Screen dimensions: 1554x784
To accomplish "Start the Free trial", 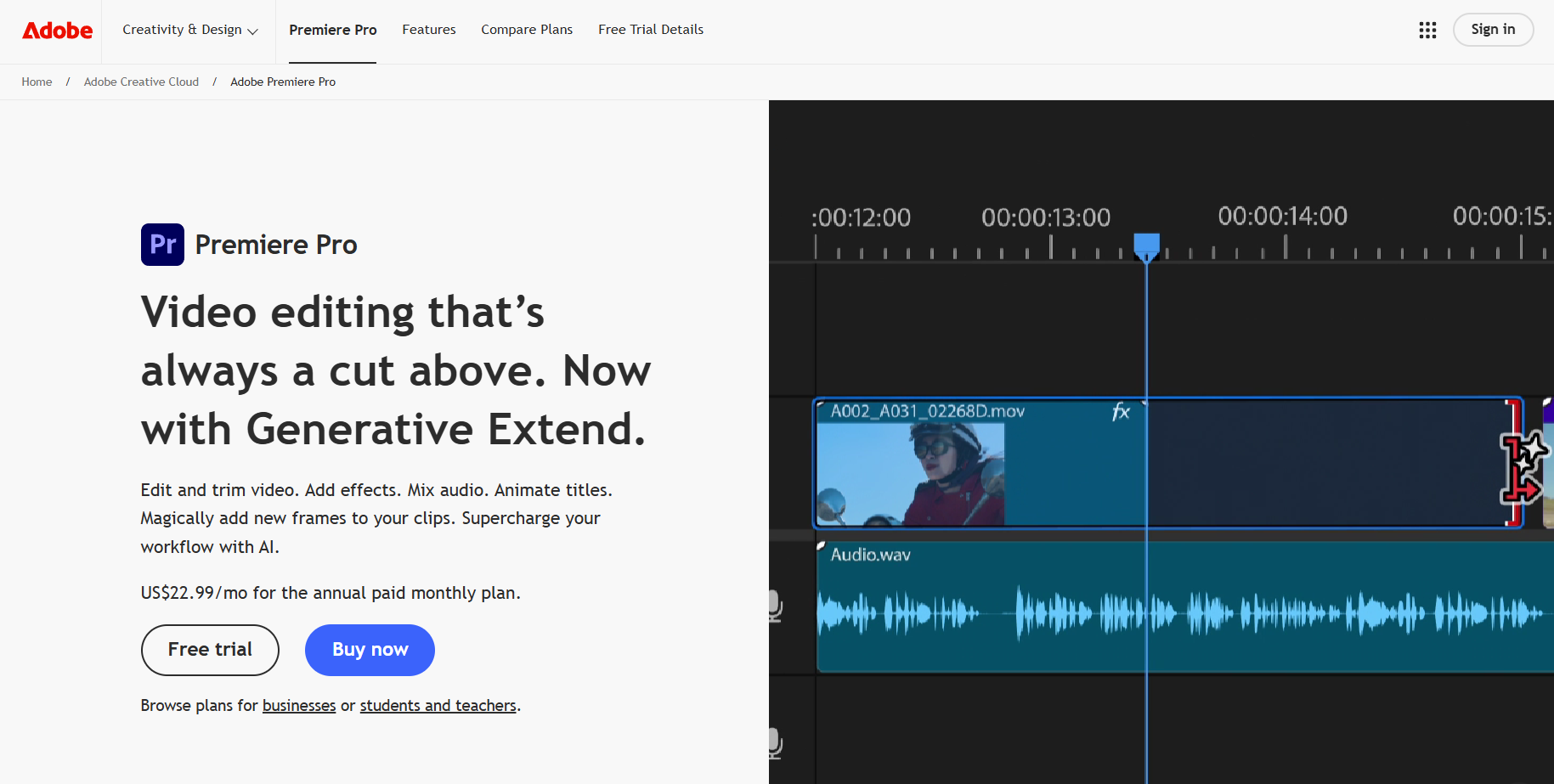I will pos(210,650).
